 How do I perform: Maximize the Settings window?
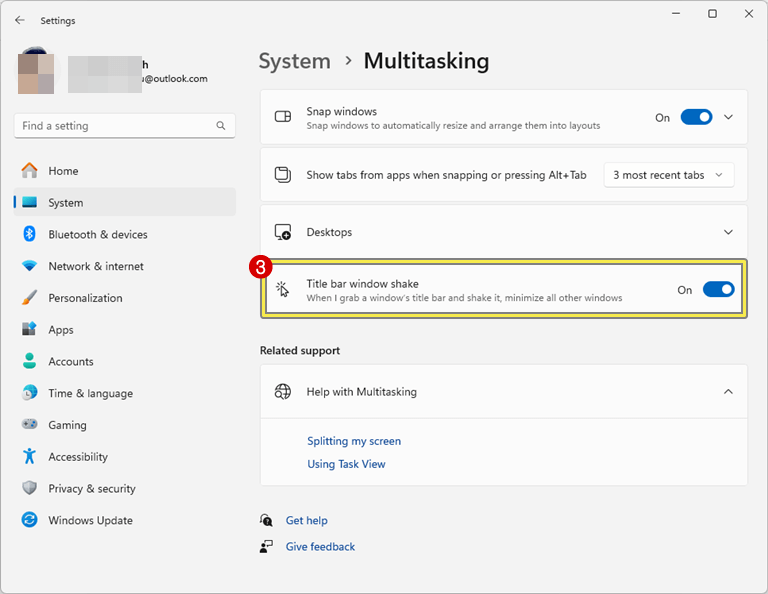point(712,13)
